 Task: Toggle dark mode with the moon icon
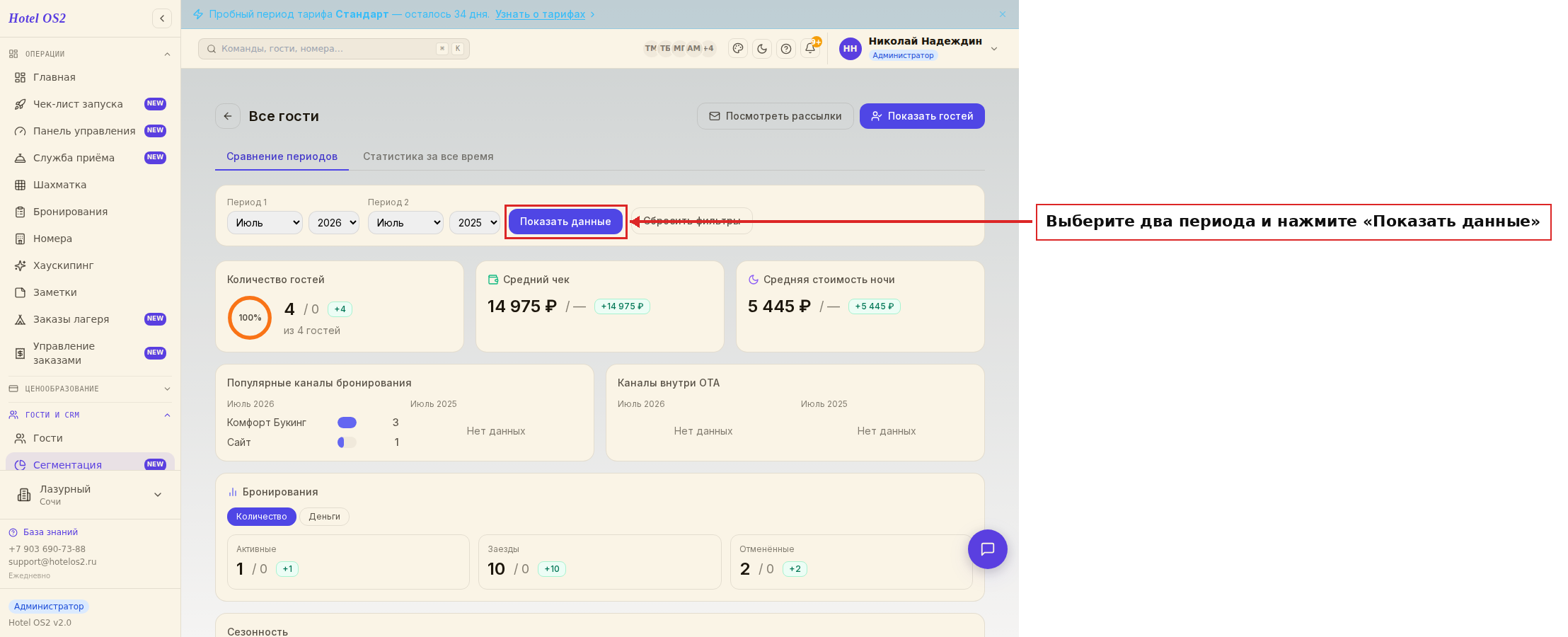pyautogui.click(x=762, y=49)
